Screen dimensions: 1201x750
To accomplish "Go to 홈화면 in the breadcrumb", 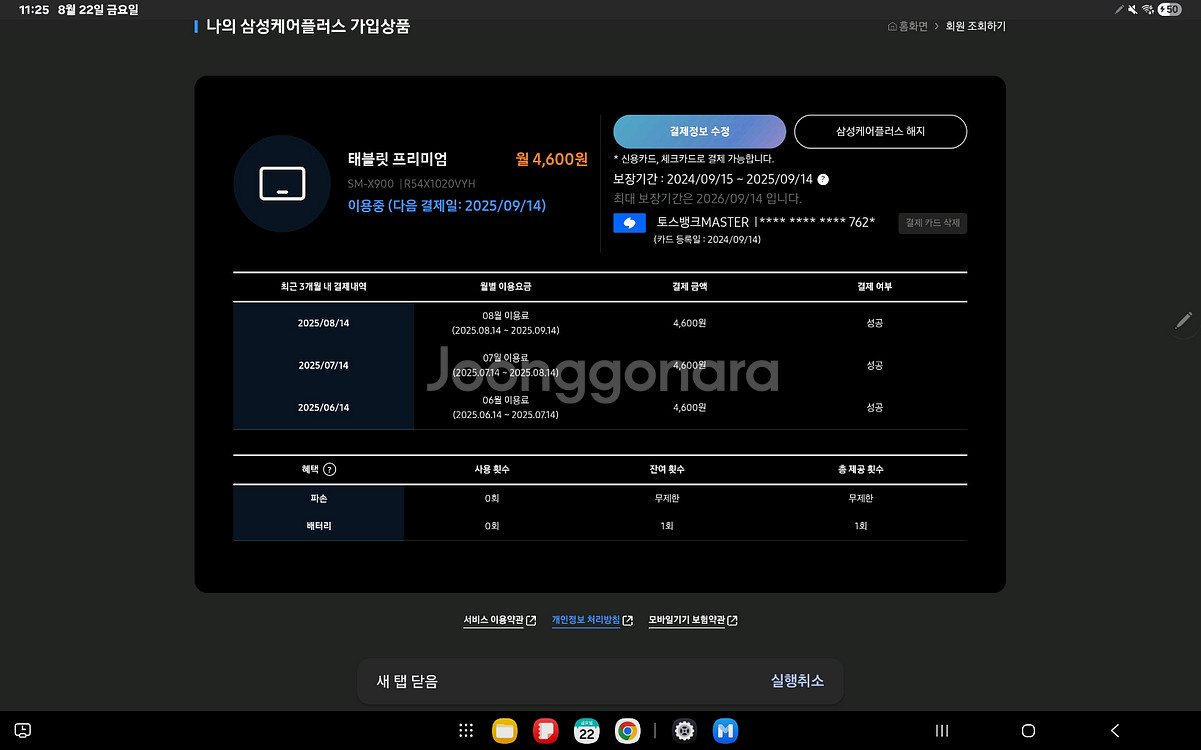I will point(907,26).
